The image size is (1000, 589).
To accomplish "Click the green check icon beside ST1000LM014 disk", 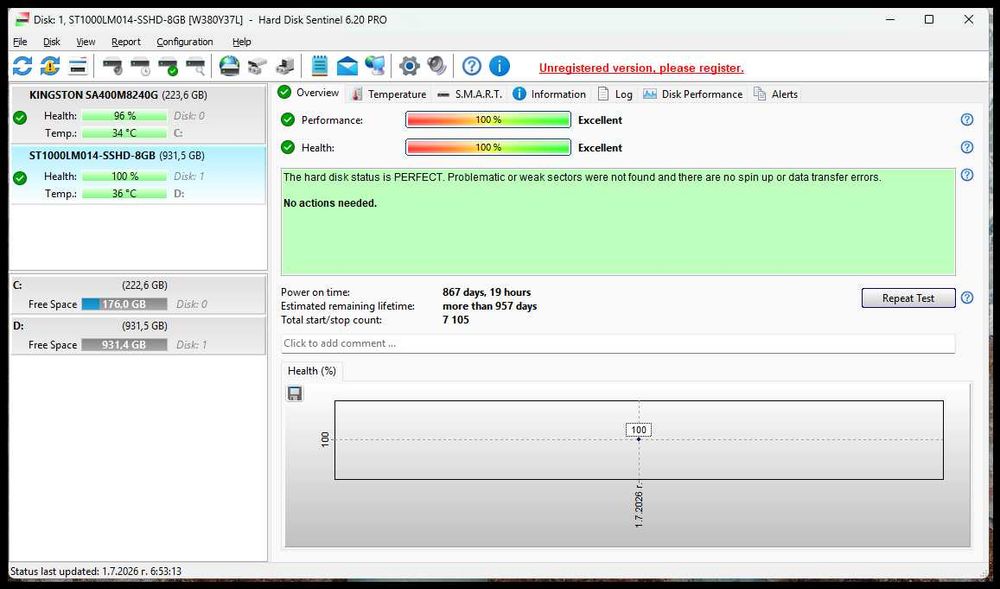I will (x=20, y=178).
